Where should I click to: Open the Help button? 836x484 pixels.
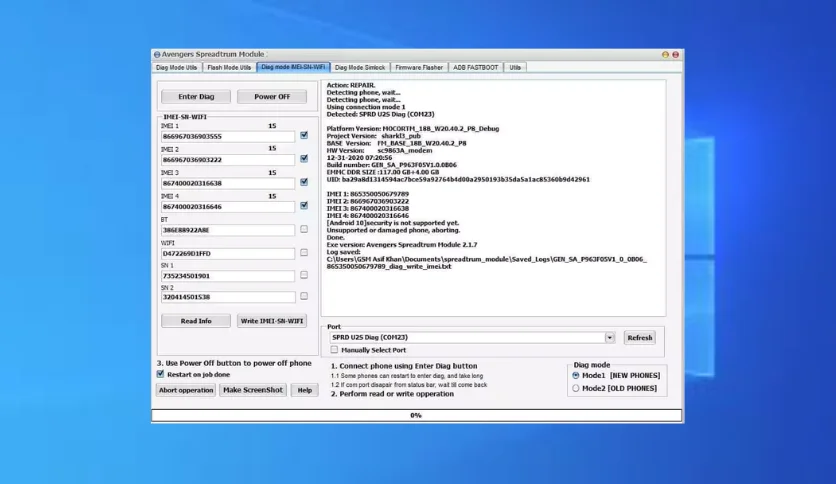[304, 390]
